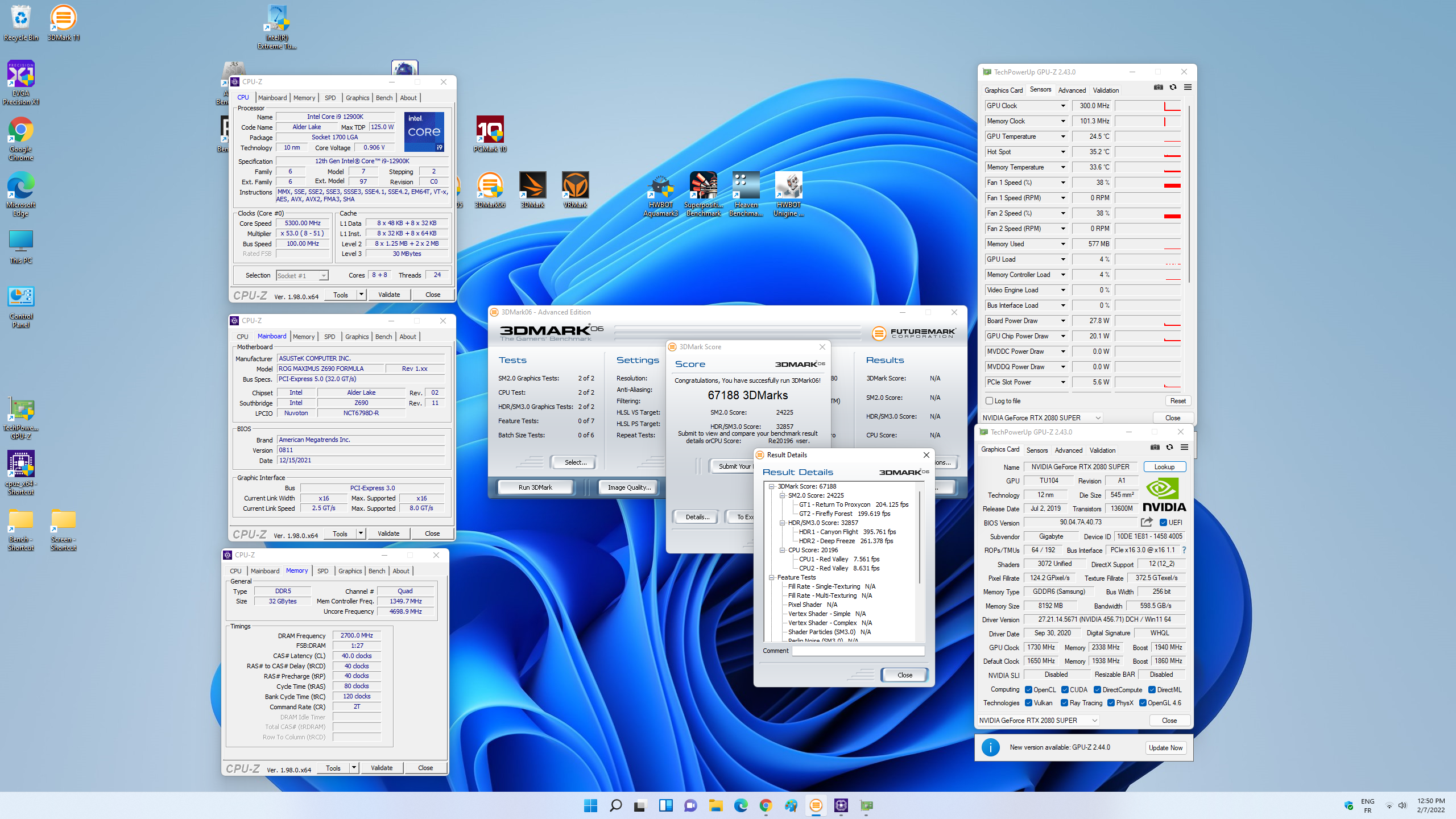1456x819 pixels.
Task: Open File Explorer from the taskbar
Action: click(x=715, y=805)
